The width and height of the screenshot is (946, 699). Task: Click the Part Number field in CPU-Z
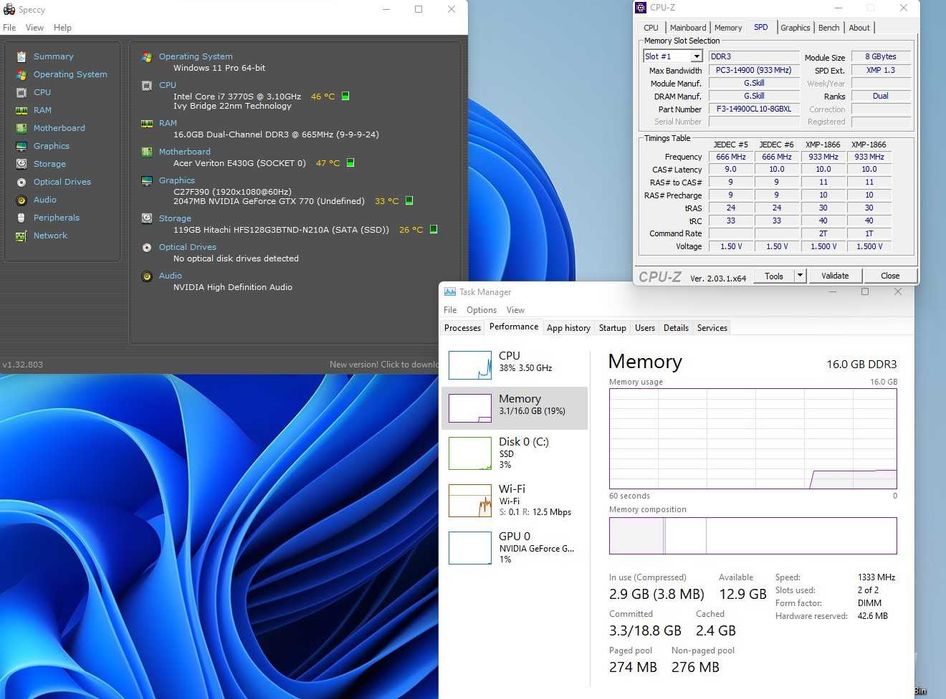754,109
